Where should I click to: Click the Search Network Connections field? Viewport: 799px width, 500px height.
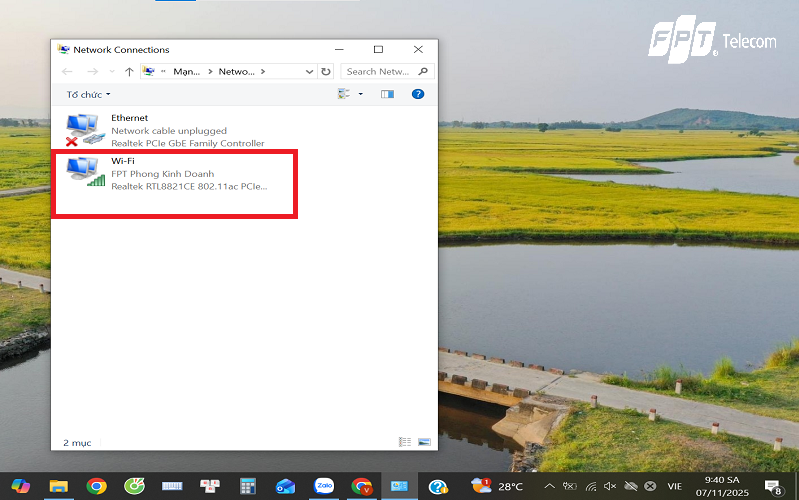tap(380, 72)
